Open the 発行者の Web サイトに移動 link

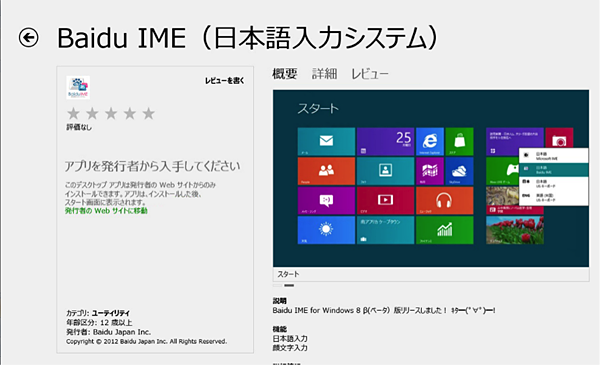click(x=106, y=211)
